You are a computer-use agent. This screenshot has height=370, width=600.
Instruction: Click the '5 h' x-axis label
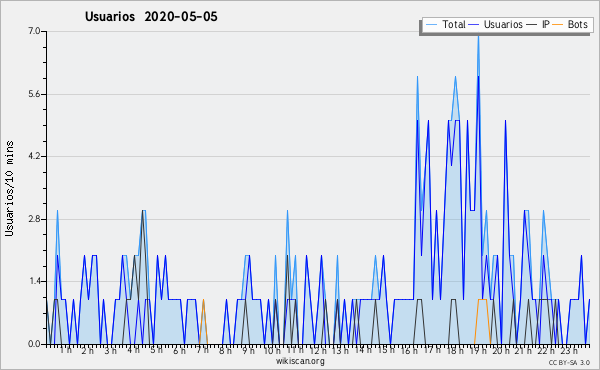coord(156,350)
